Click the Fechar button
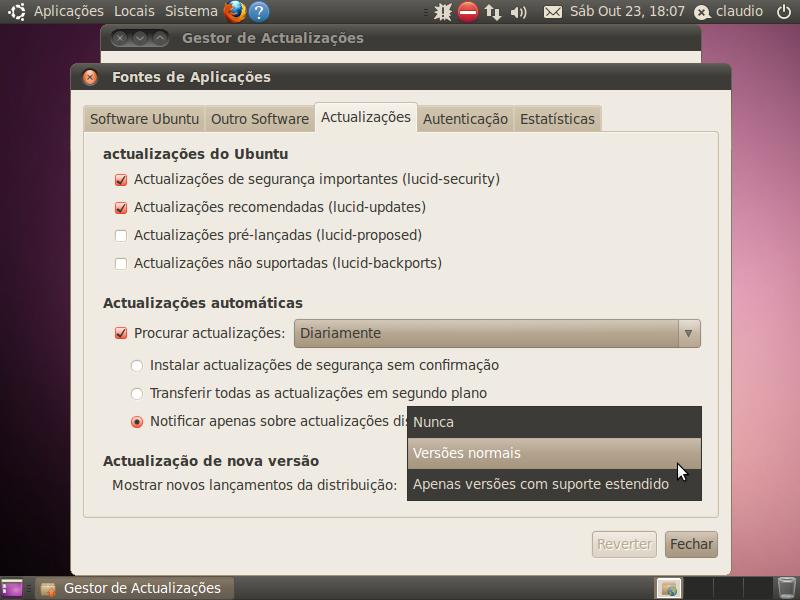 [x=691, y=544]
